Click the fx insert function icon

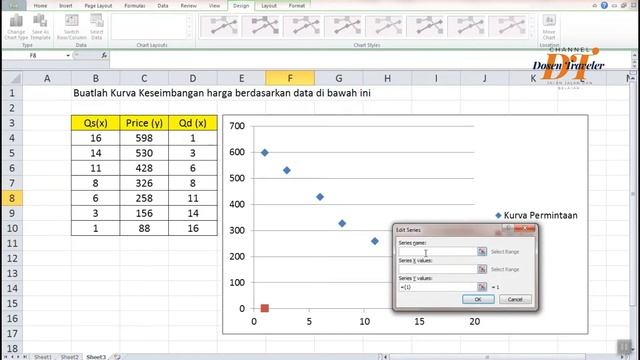tap(104, 55)
